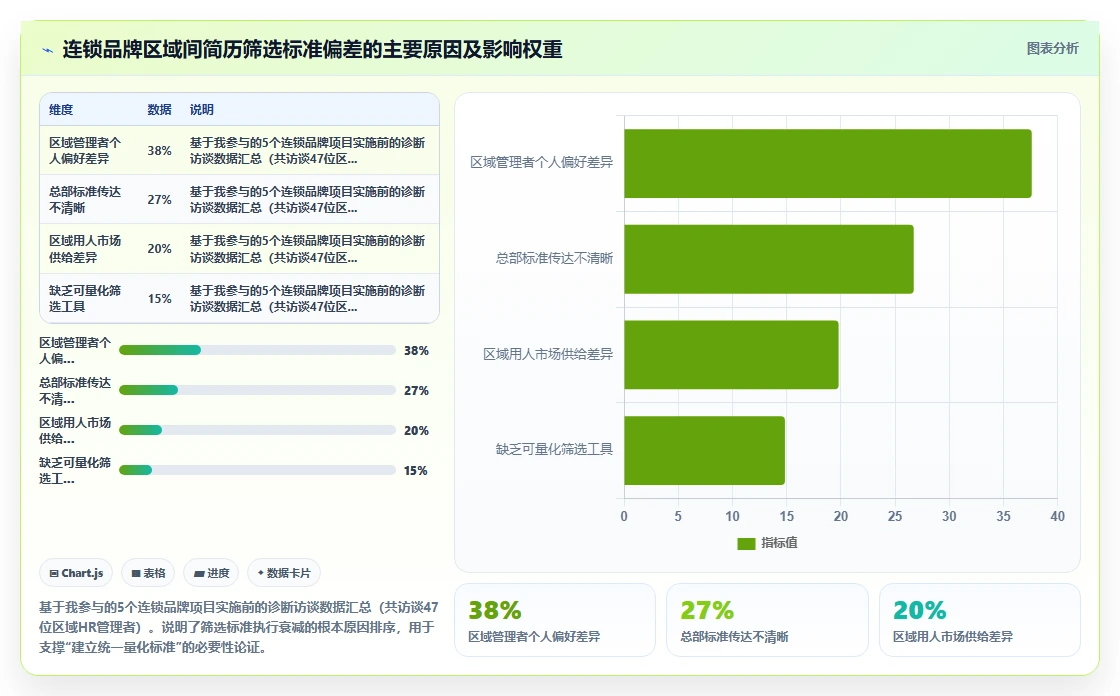Click table cell 总部标准传达不清晰

click(x=85, y=200)
